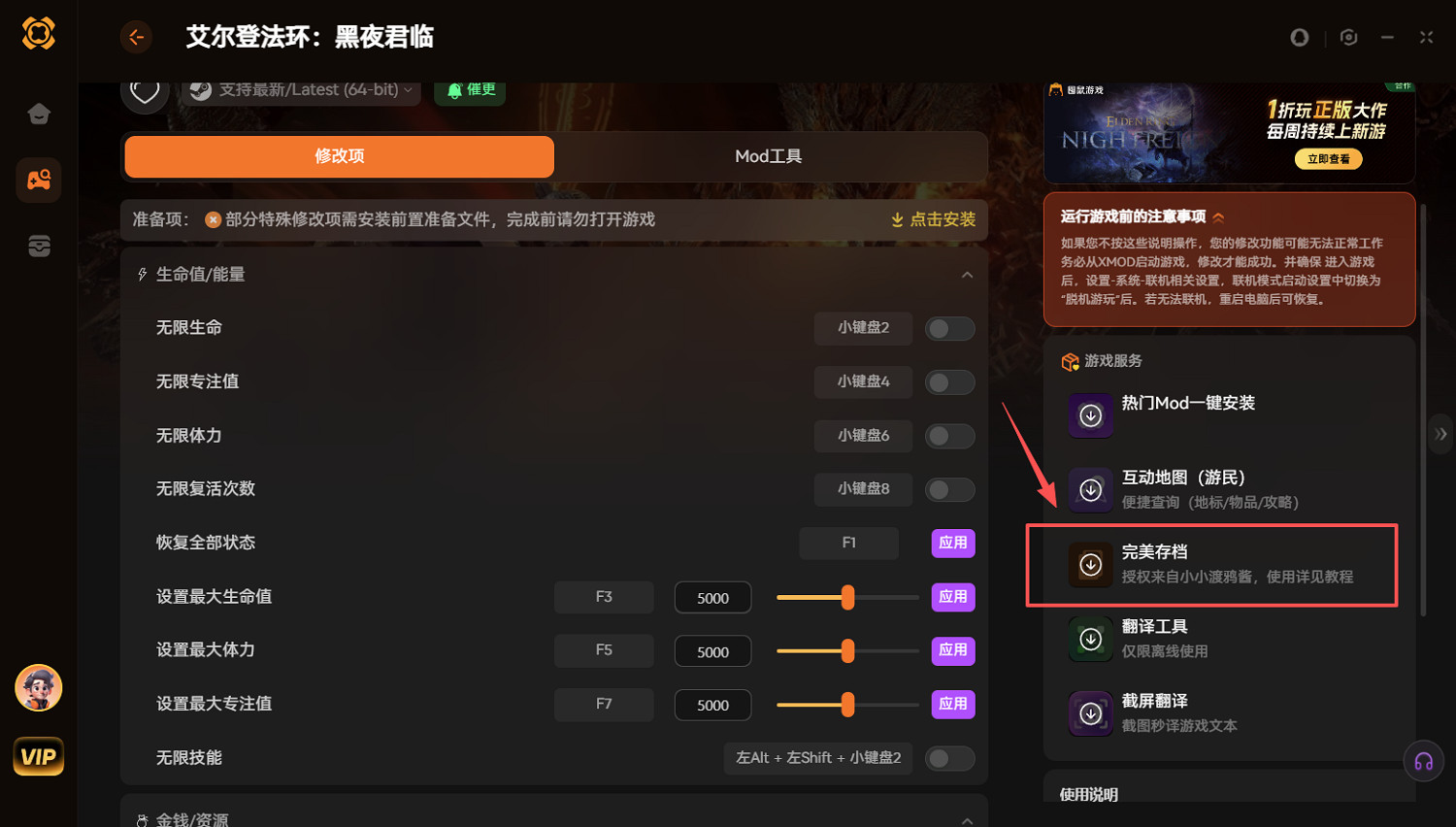Open the home page from the sidebar
Screen dimensions: 1456x827
pyautogui.click(x=39, y=114)
